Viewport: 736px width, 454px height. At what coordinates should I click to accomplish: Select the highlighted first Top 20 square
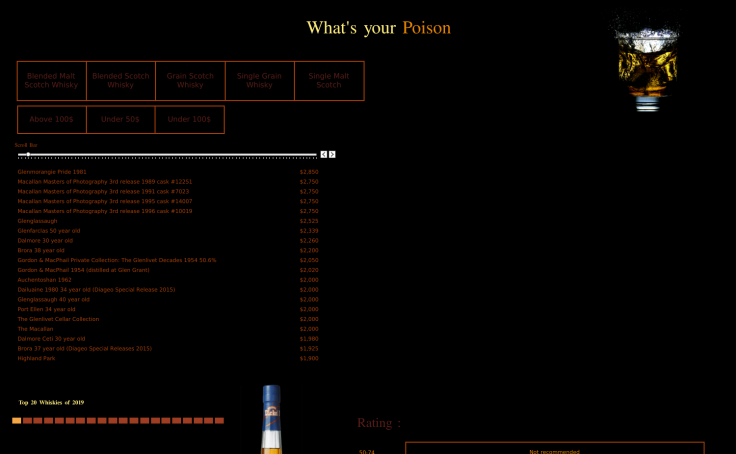coord(17,421)
